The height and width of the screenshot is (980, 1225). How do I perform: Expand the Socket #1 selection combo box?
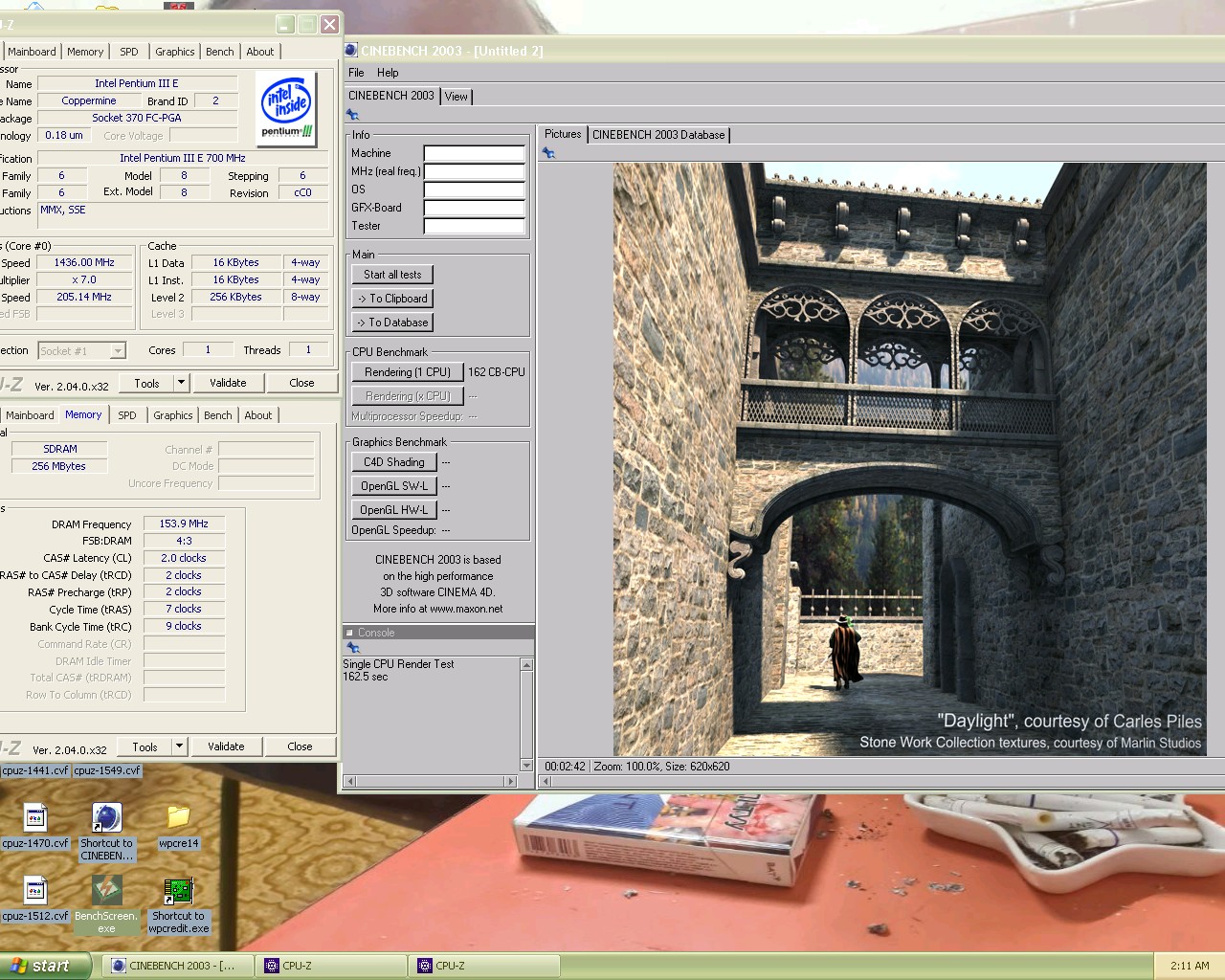[x=81, y=351]
